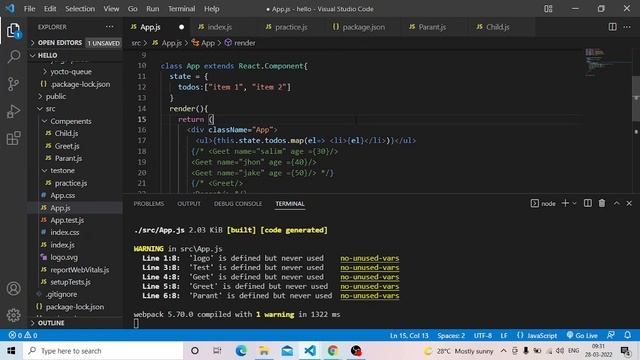Open editor more actions ellipsis
The height and width of the screenshot is (360, 640).
627,27
